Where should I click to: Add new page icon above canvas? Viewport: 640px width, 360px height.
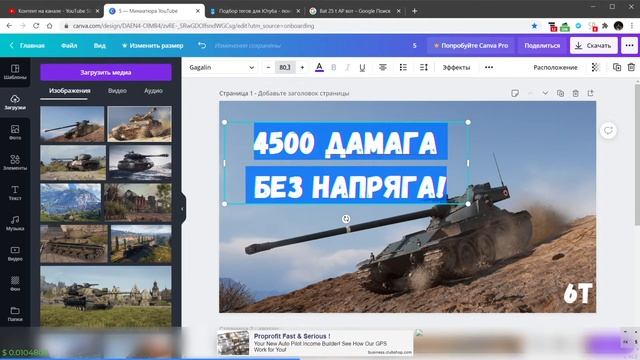pos(591,93)
